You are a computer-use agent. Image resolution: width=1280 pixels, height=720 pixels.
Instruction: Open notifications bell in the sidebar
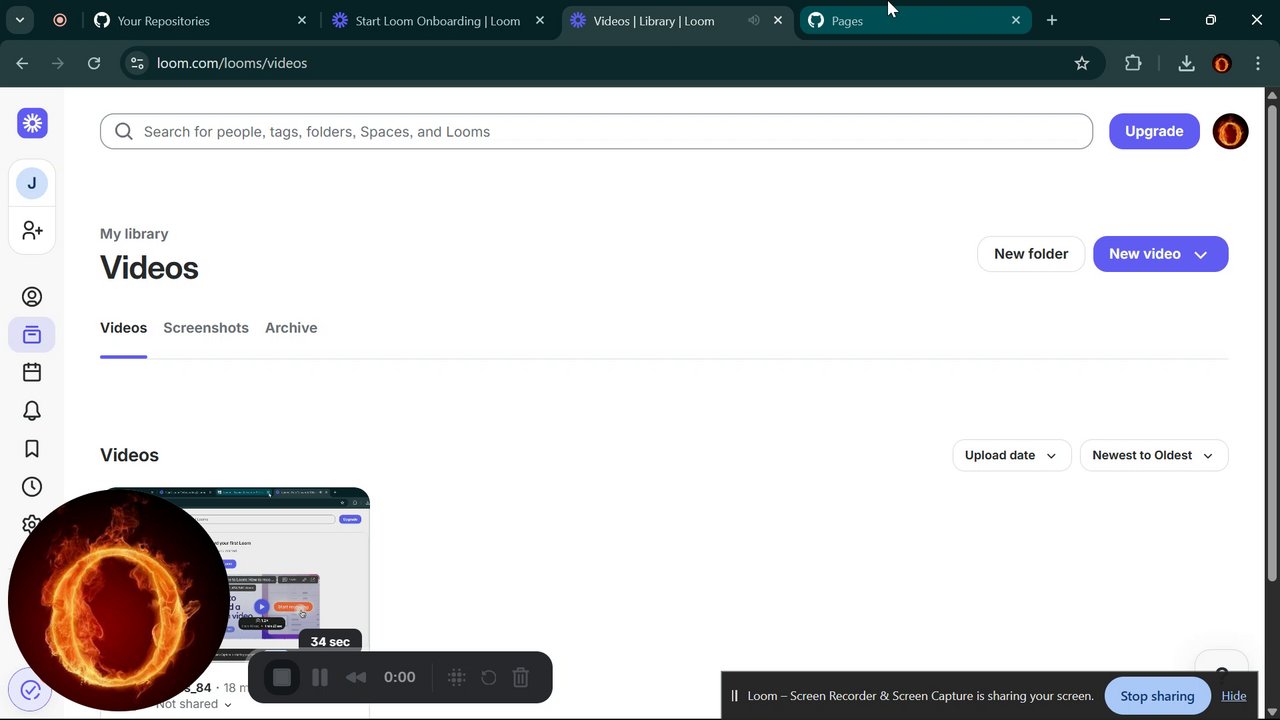click(32, 411)
